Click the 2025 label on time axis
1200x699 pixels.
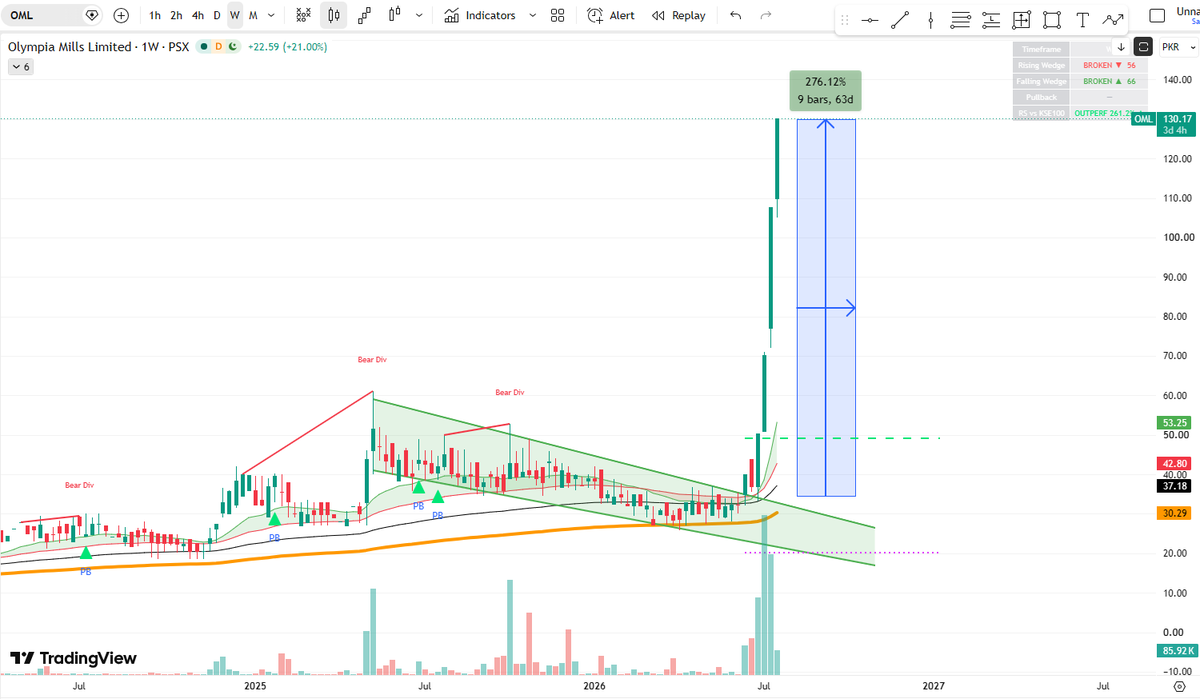[255, 686]
